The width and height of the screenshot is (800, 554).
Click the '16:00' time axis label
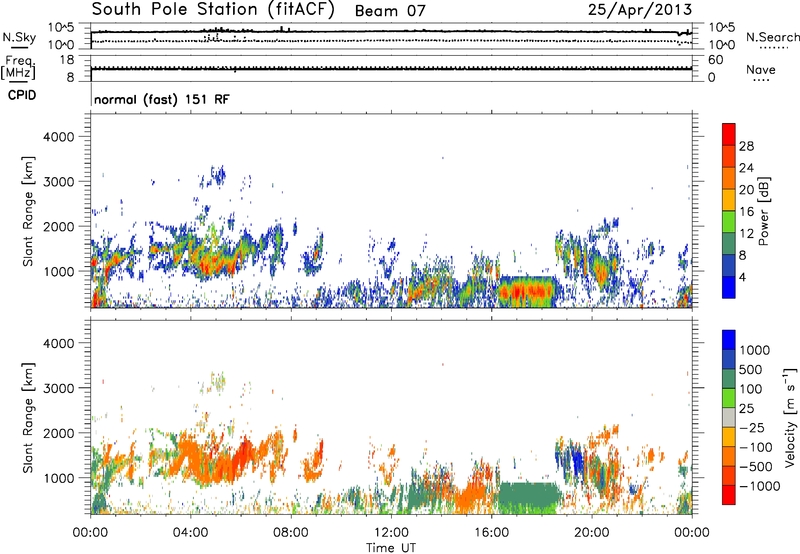[491, 533]
